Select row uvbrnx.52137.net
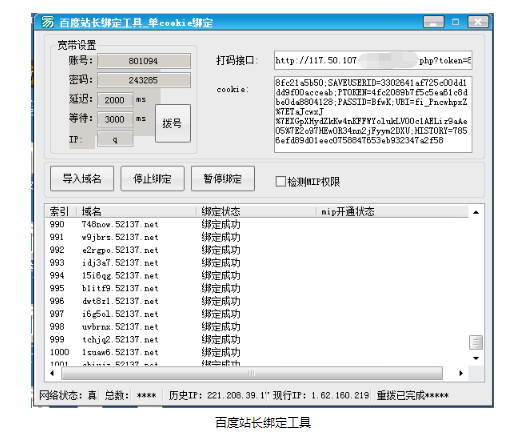This screenshot has height=433, width=518. click(x=257, y=327)
